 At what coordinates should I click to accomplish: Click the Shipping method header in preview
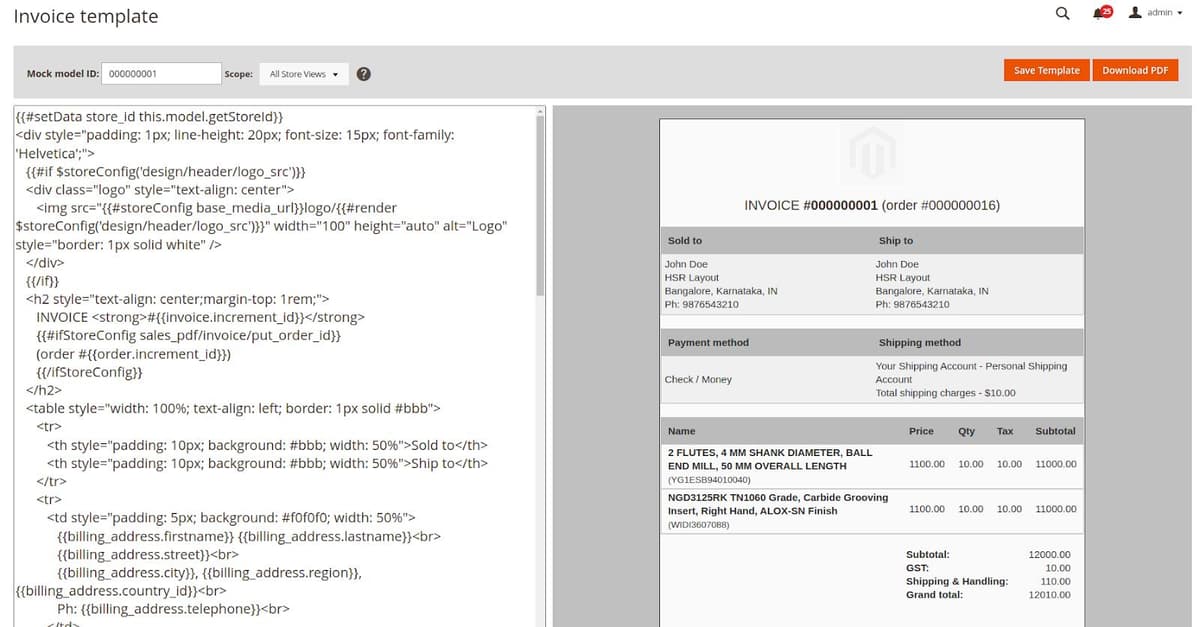(x=920, y=343)
